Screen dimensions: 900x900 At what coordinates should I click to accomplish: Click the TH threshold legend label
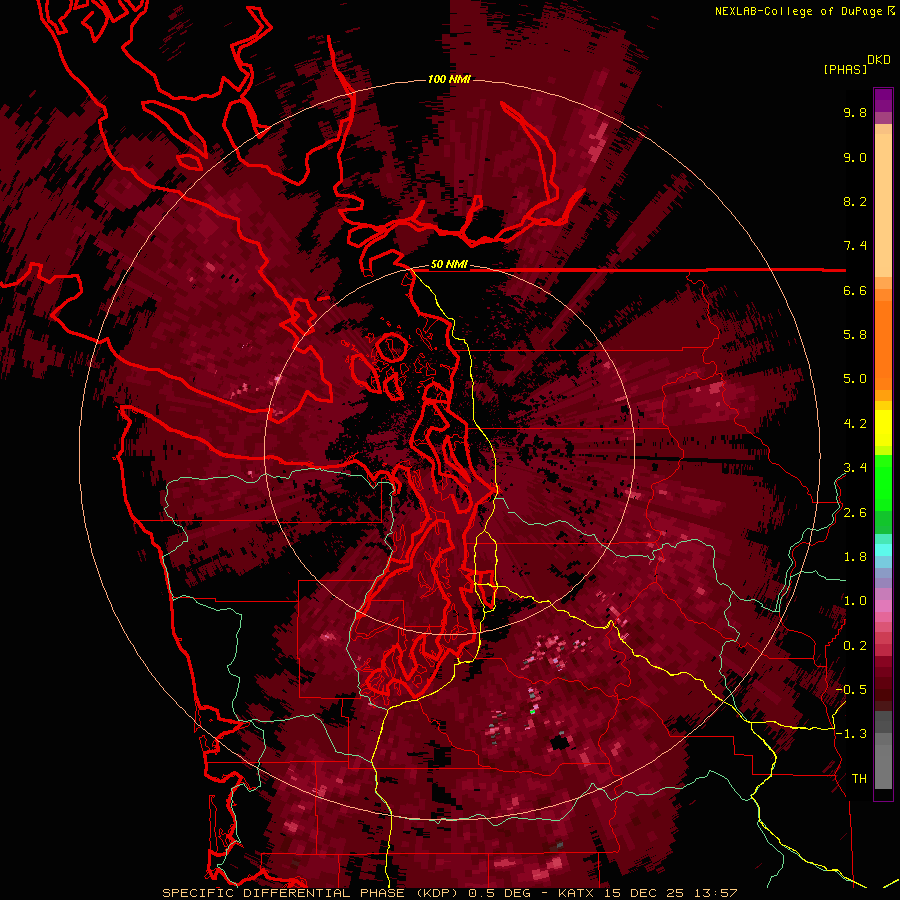point(859,779)
